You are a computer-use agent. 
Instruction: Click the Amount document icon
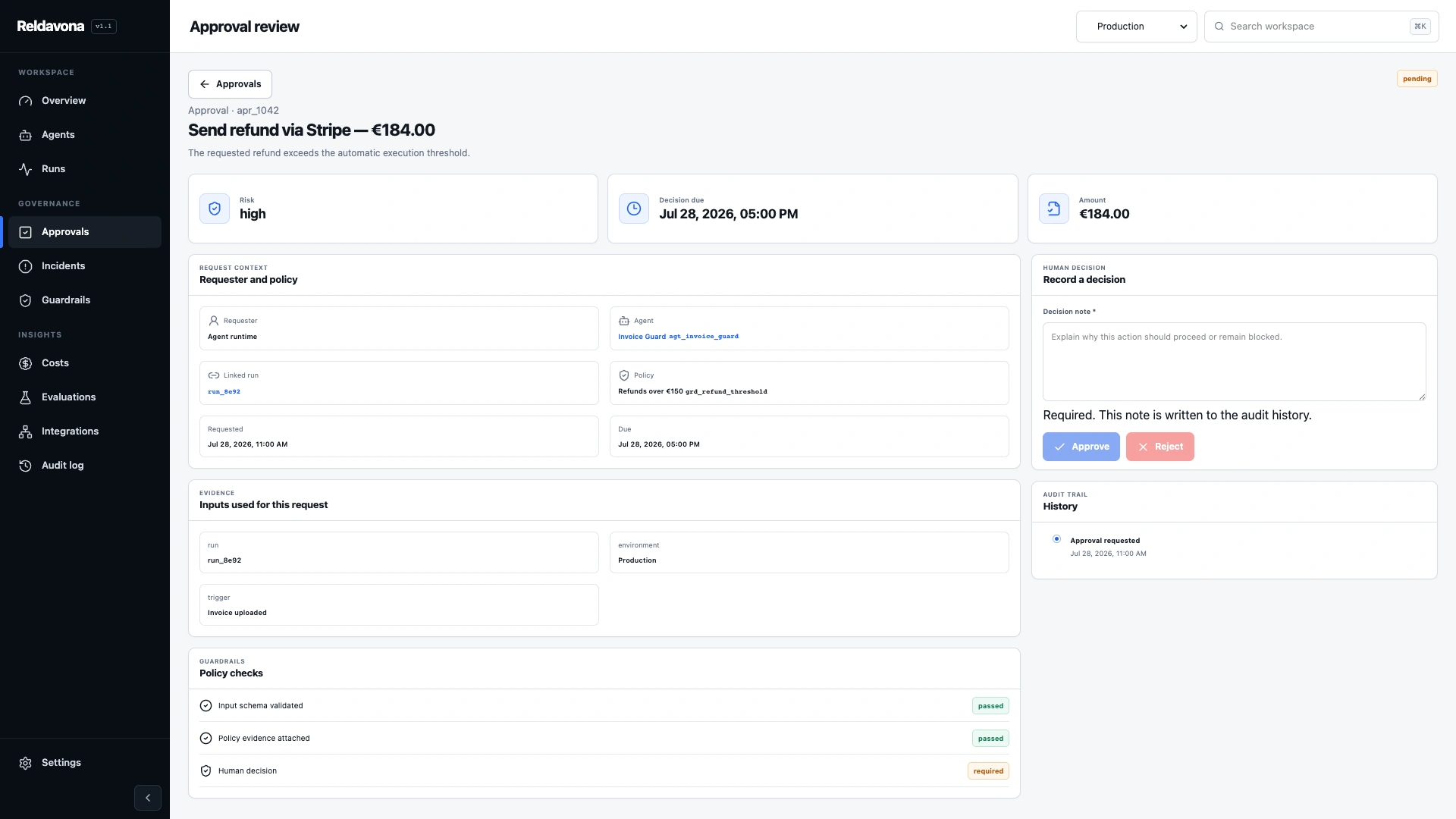click(1054, 209)
